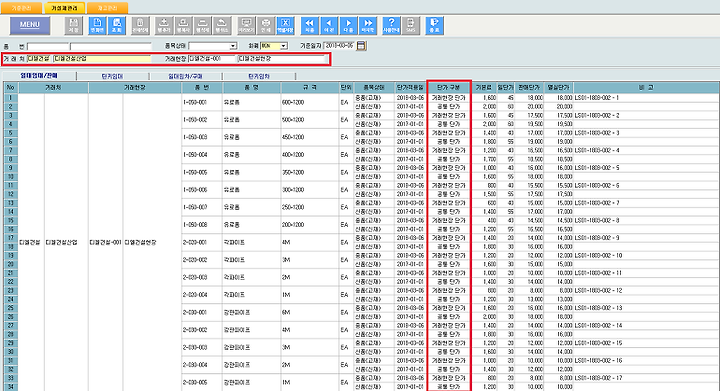
Task: Click the Print (인쇄) printer icon
Action: [265, 25]
